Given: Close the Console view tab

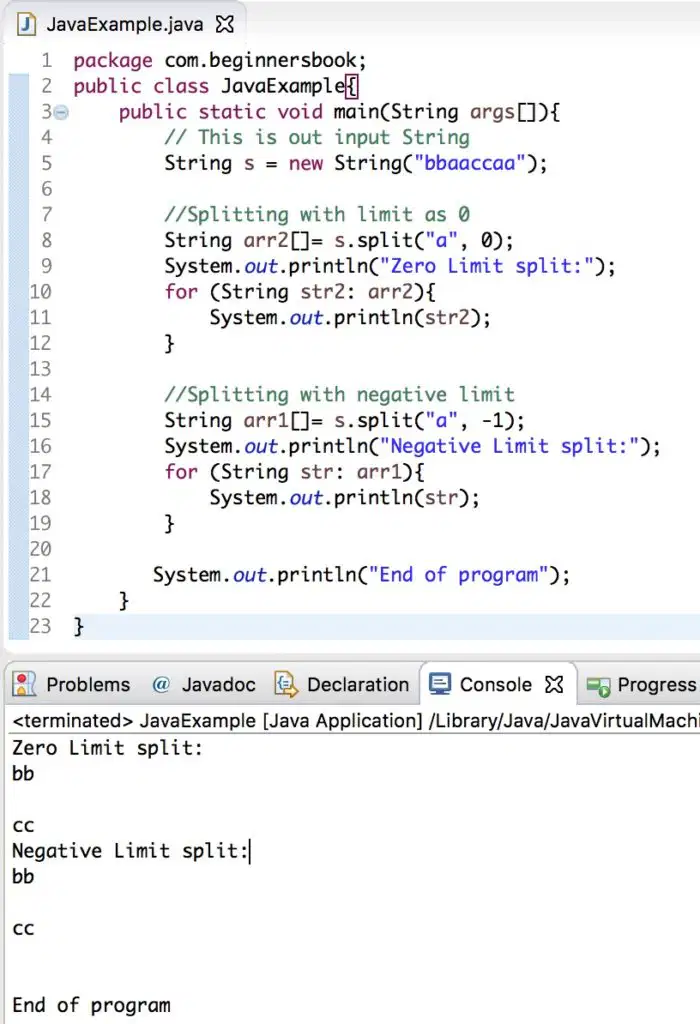Looking at the screenshot, I should [x=554, y=684].
